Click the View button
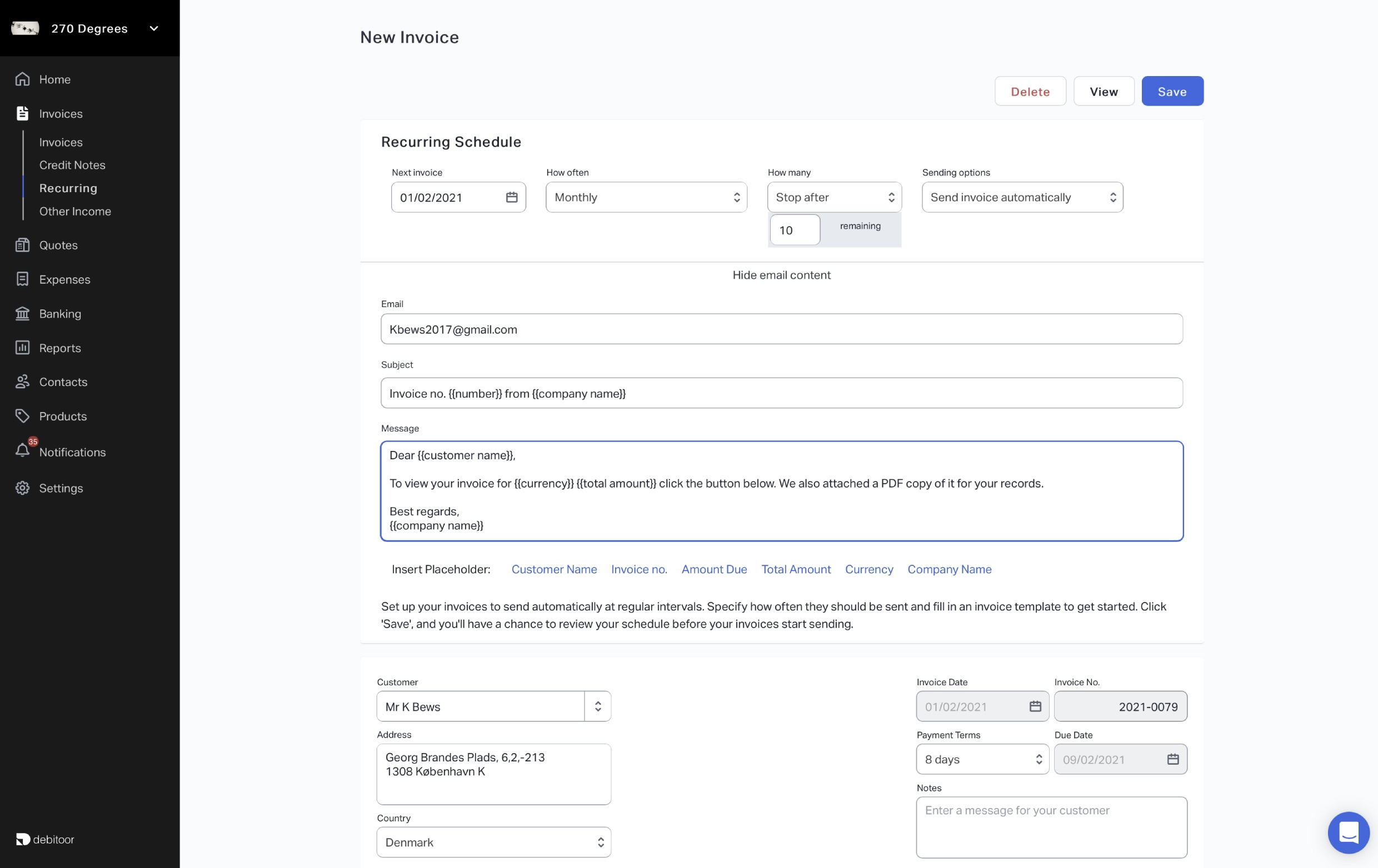Image resolution: width=1378 pixels, height=868 pixels. tap(1104, 91)
